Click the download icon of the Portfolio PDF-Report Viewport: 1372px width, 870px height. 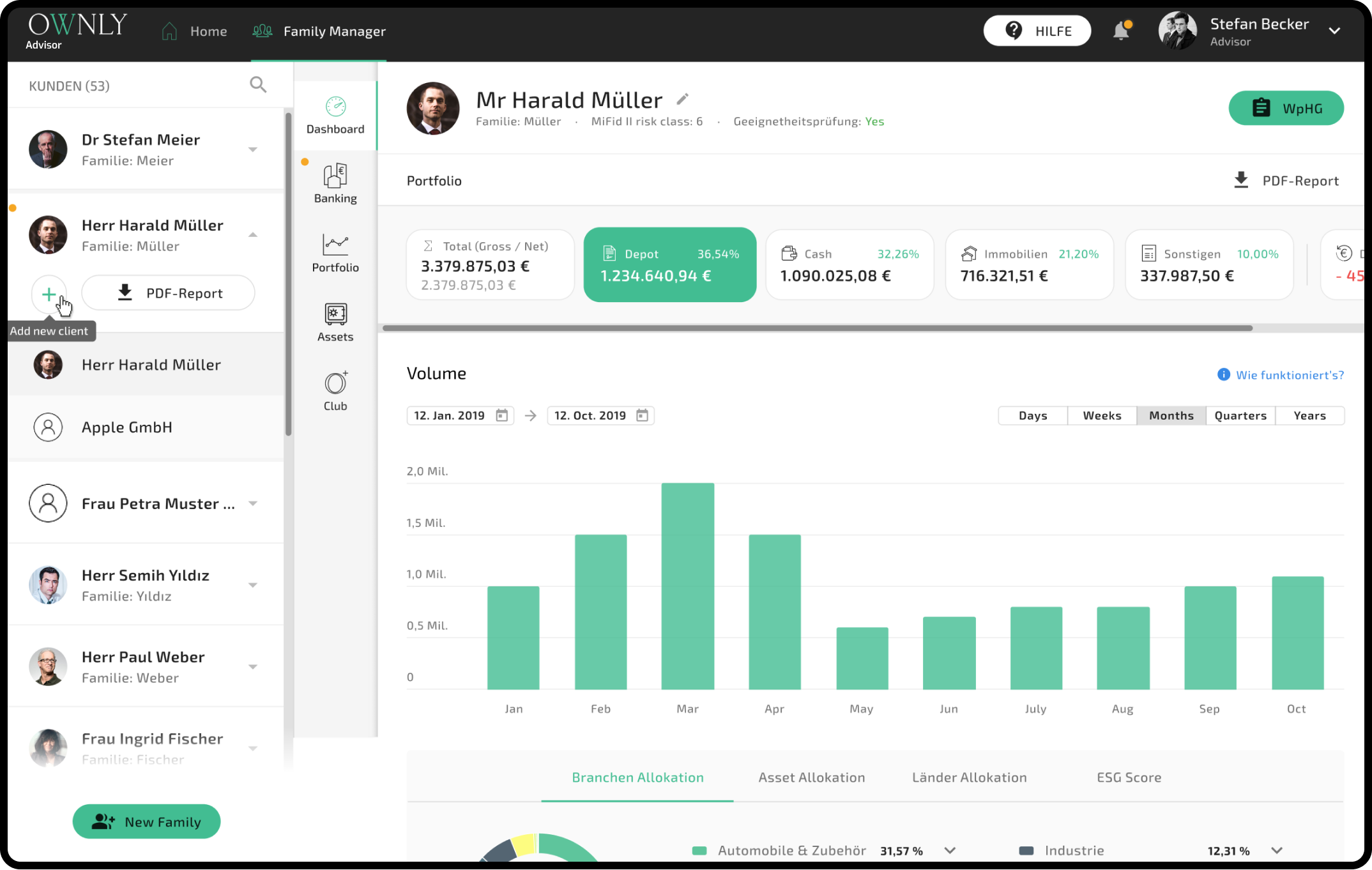1240,180
